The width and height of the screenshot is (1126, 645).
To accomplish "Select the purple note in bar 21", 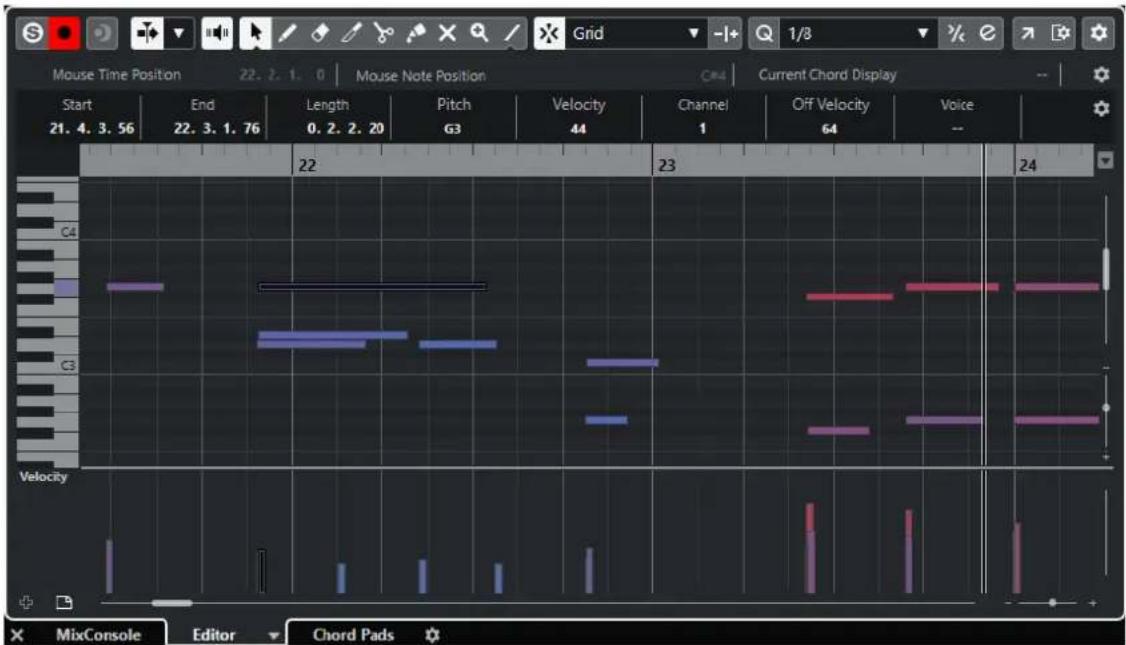I will point(135,287).
